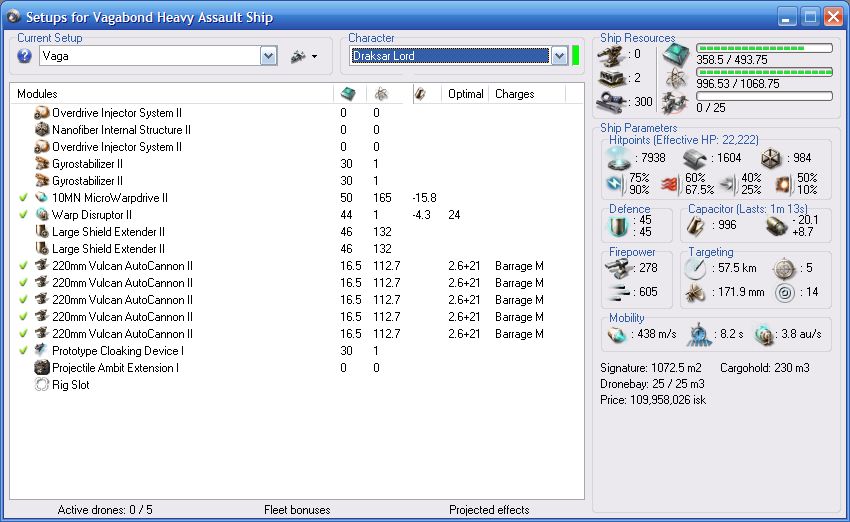
Task: Select the 10MN MicroWarpdrive II icon
Action: pos(42,198)
